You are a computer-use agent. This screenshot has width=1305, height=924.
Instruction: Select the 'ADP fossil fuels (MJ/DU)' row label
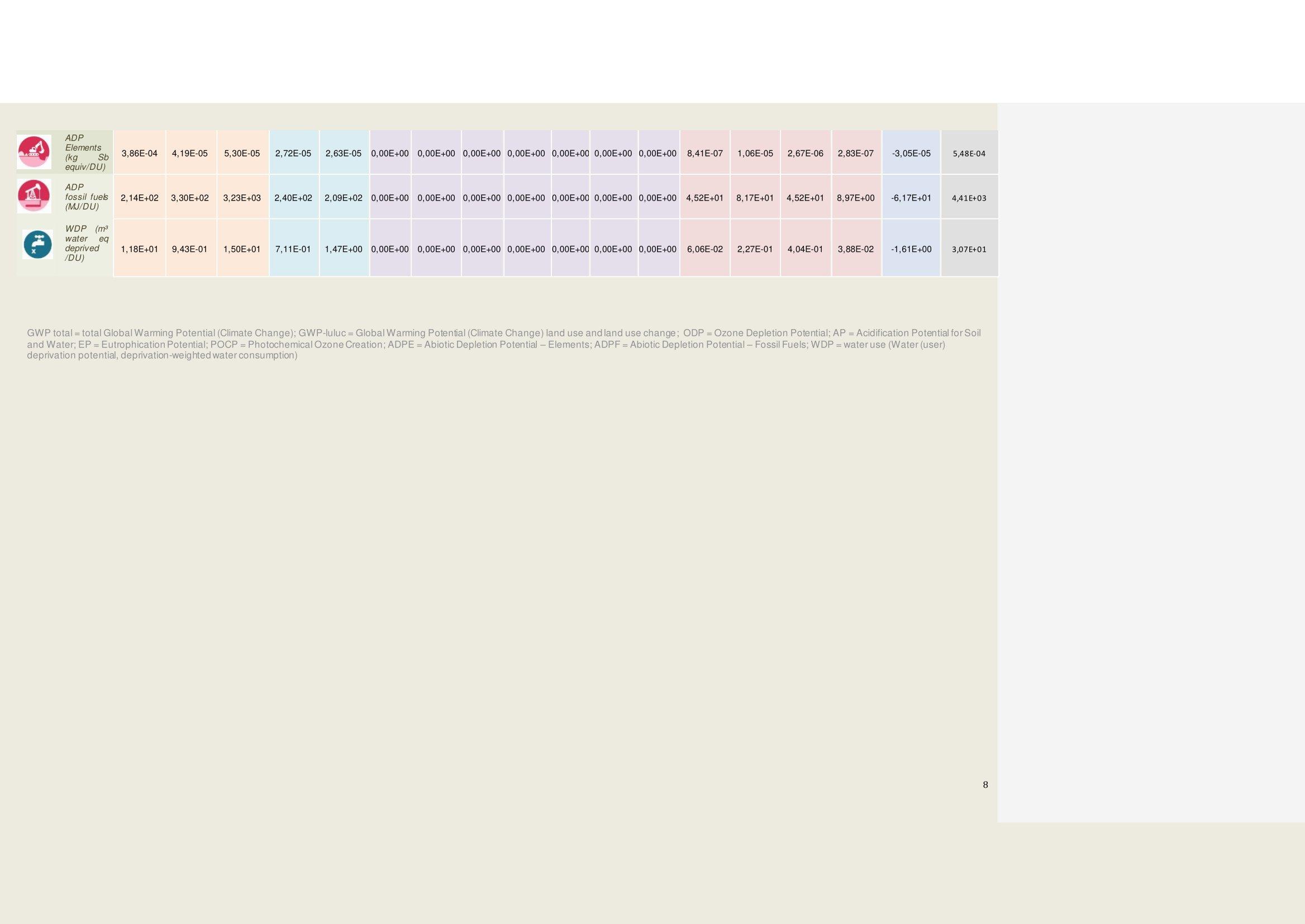point(87,197)
